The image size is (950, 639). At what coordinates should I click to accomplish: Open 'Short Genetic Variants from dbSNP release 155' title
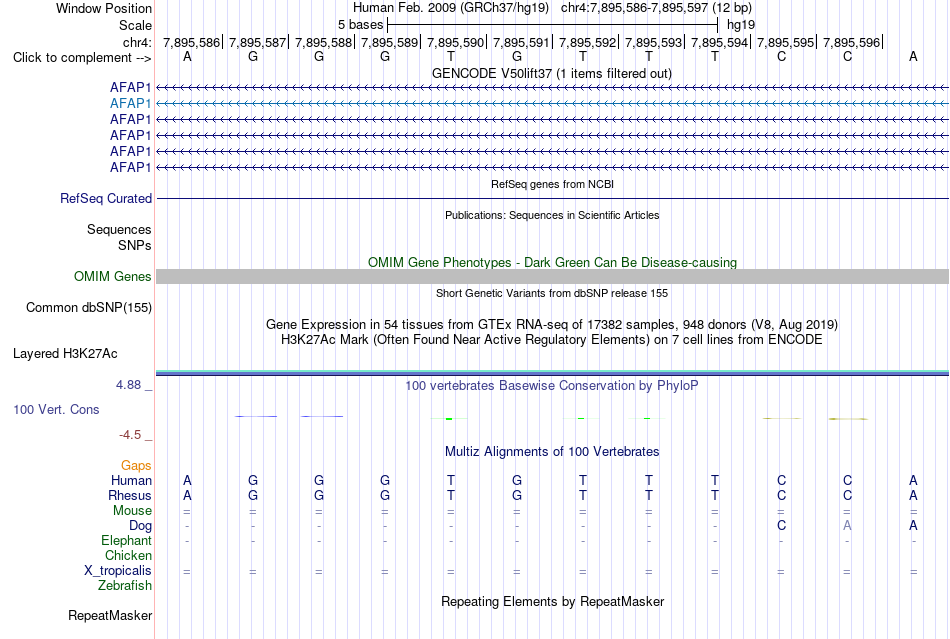(552, 293)
